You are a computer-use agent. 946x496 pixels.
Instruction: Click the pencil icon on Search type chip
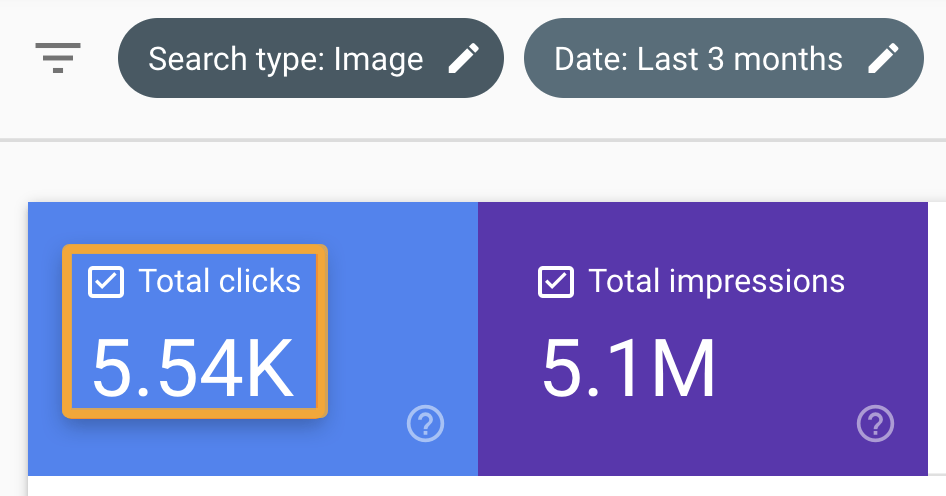pos(463,59)
